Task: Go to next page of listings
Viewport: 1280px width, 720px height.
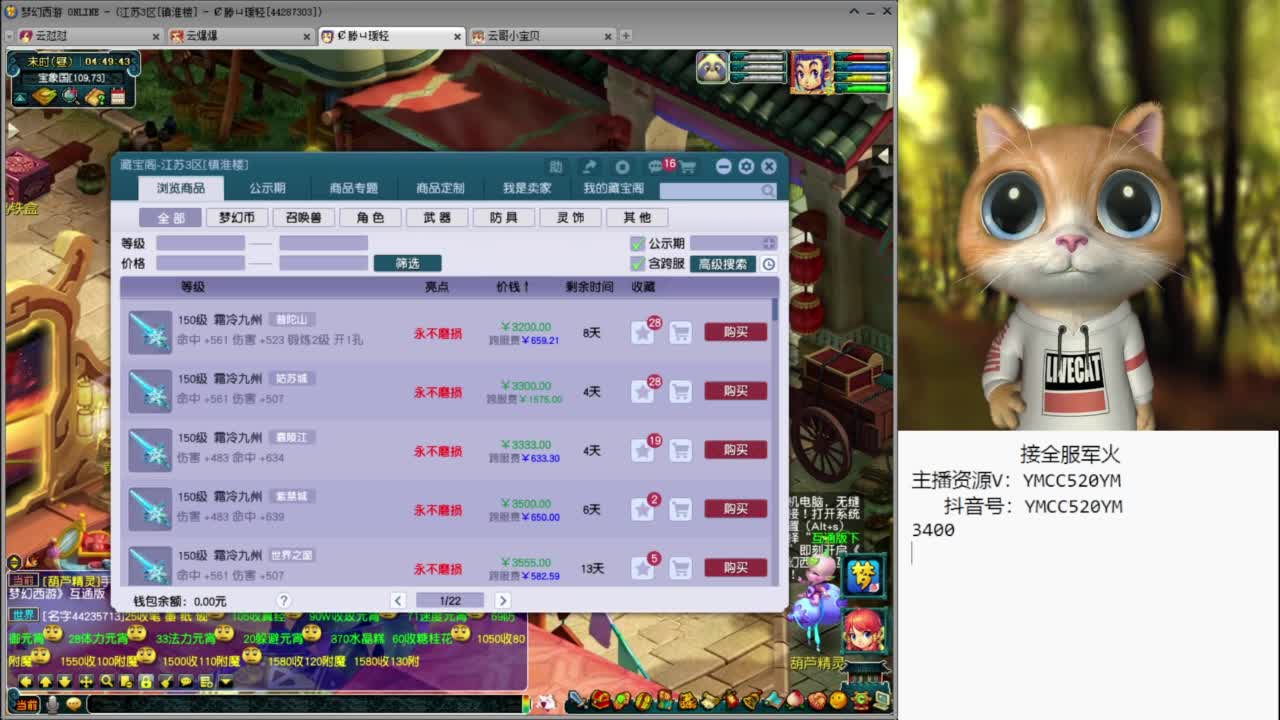Action: pyautogui.click(x=503, y=601)
